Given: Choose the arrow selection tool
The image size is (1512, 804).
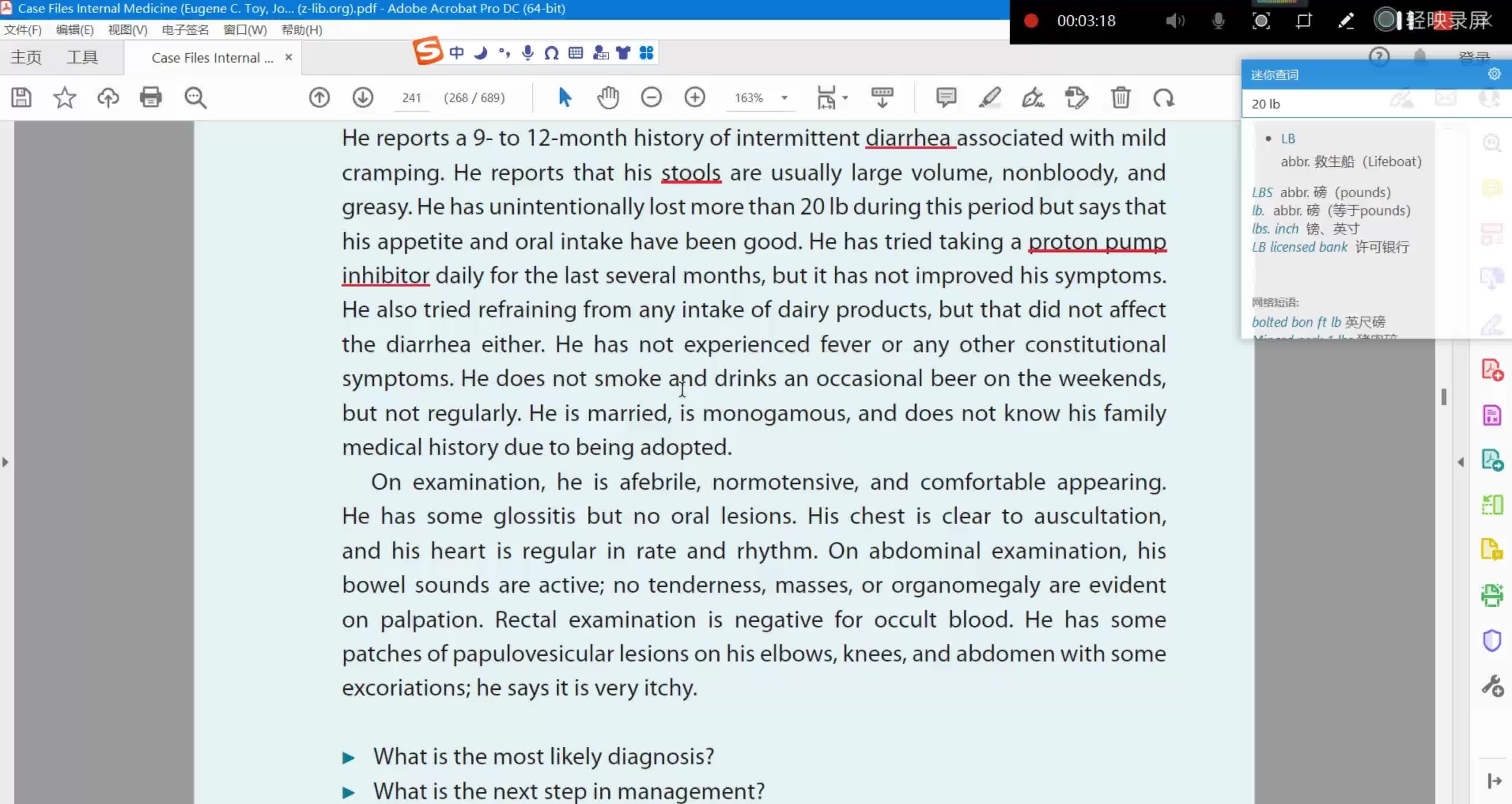Looking at the screenshot, I should 565,98.
